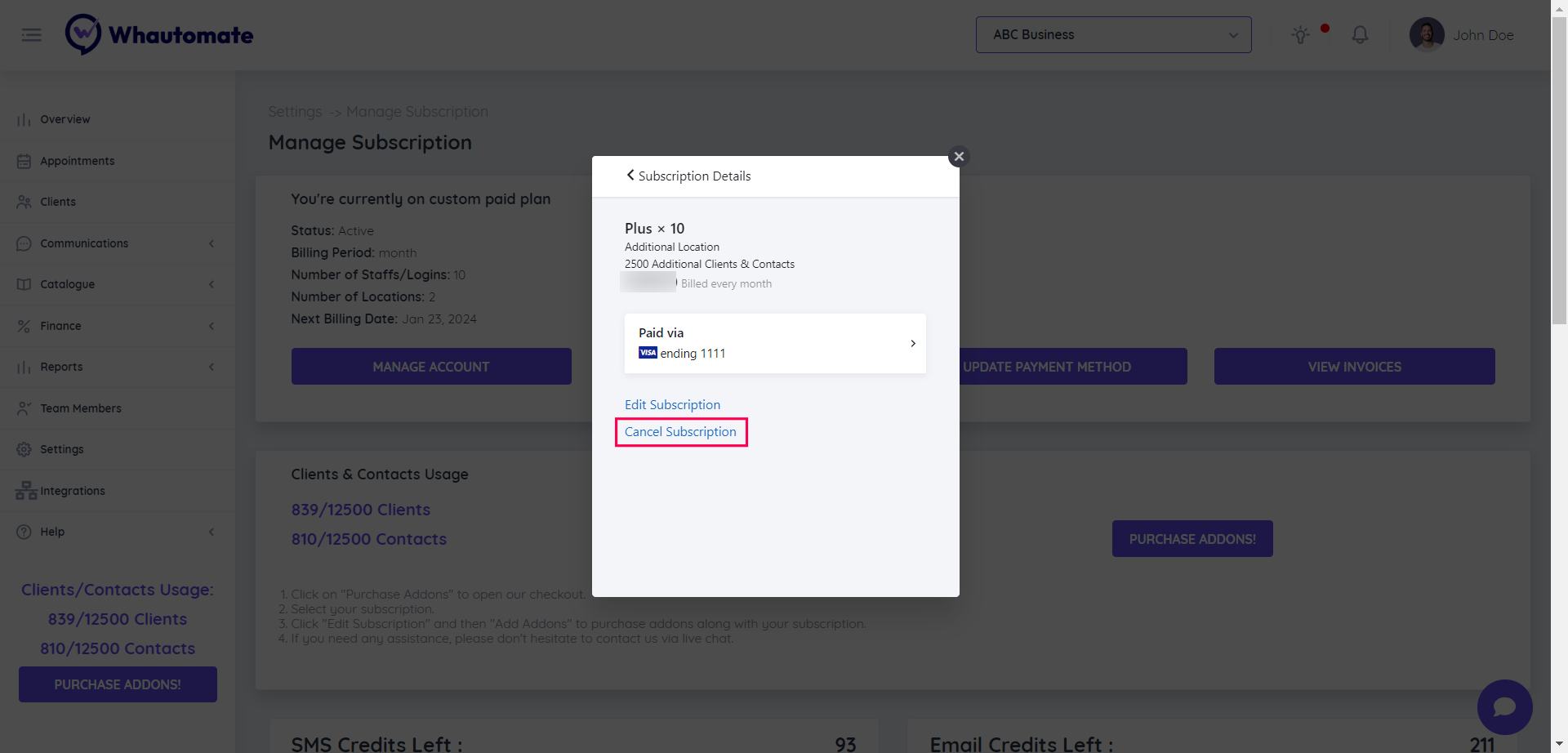Open the Settings gear menu item
Viewport: 1568px width, 753px height.
tap(62, 449)
